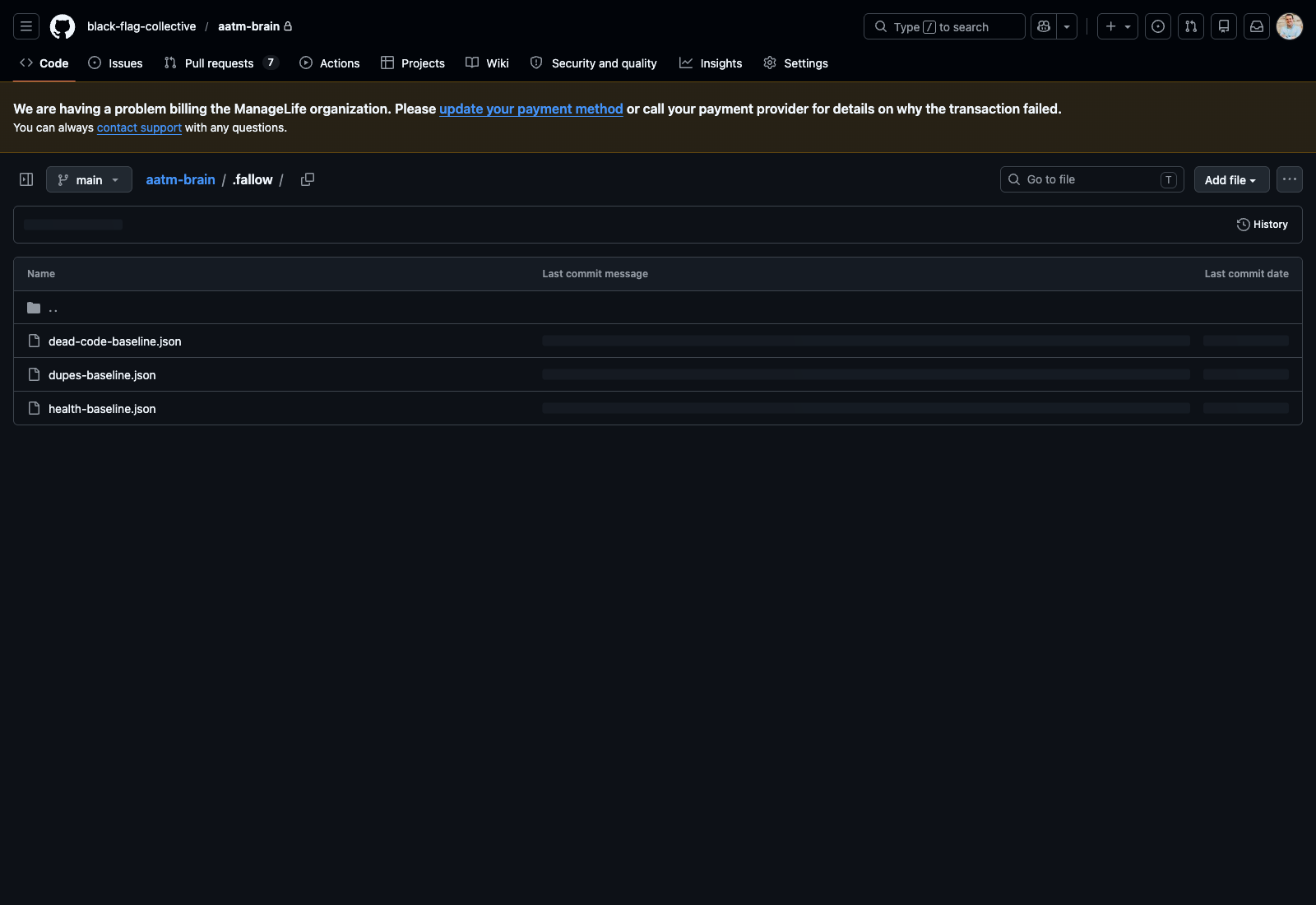1316x905 pixels.
Task: Click update your payment method link
Action: [x=531, y=109]
